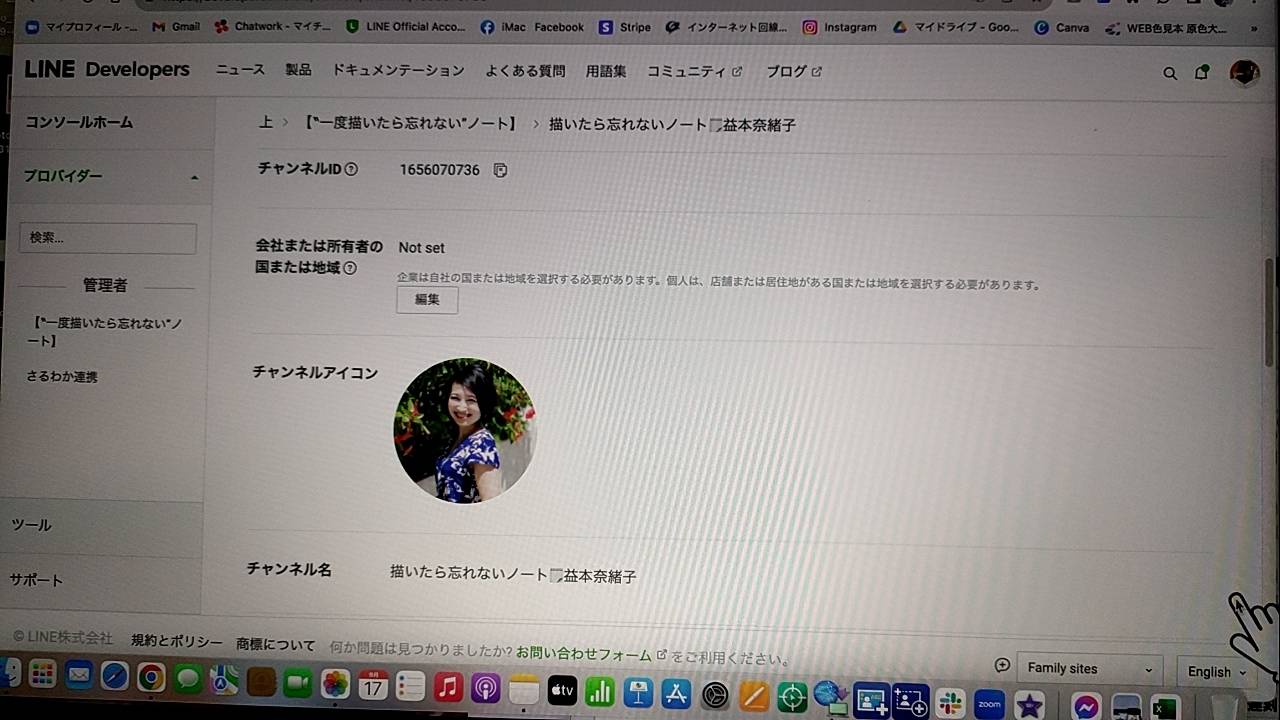Open the search magnifier in LINE Developers header

point(1170,73)
